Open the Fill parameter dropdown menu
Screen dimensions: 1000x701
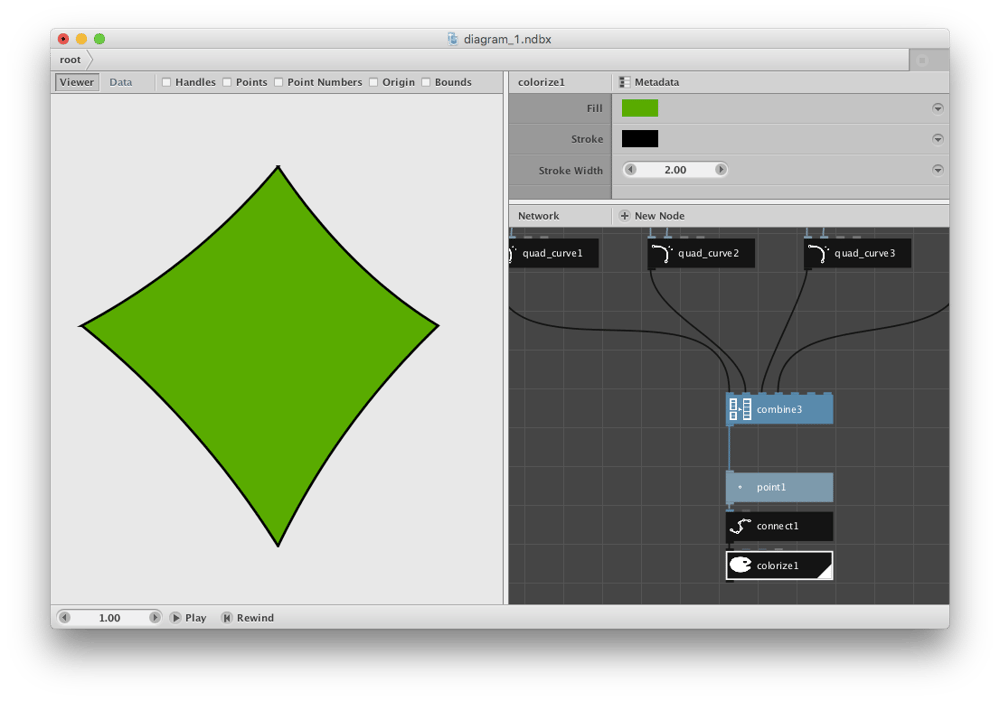tap(938, 108)
